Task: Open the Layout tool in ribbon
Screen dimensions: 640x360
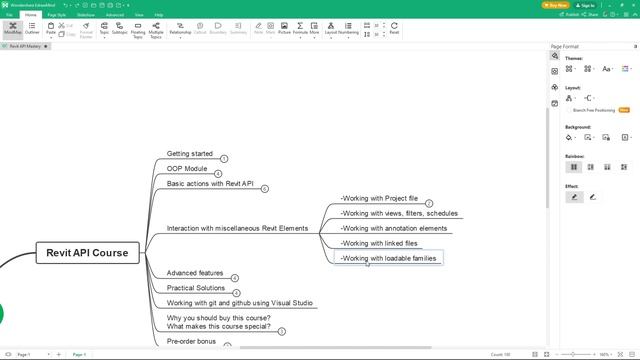Action: coord(331,29)
